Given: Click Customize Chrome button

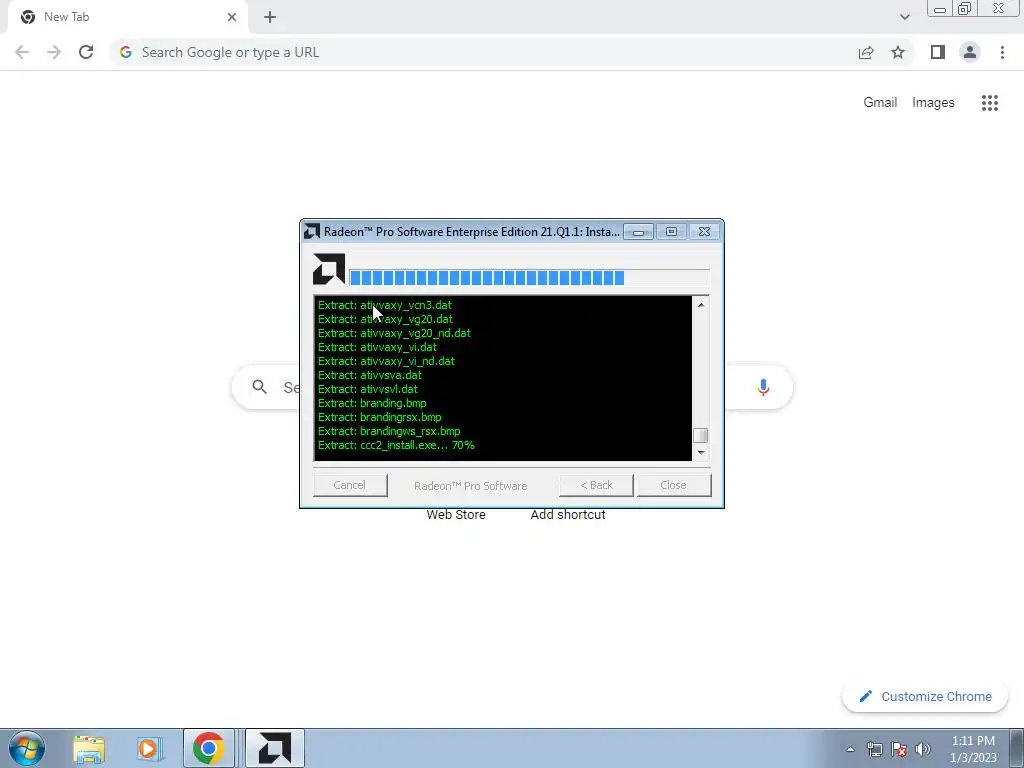Looking at the screenshot, I should 925,696.
